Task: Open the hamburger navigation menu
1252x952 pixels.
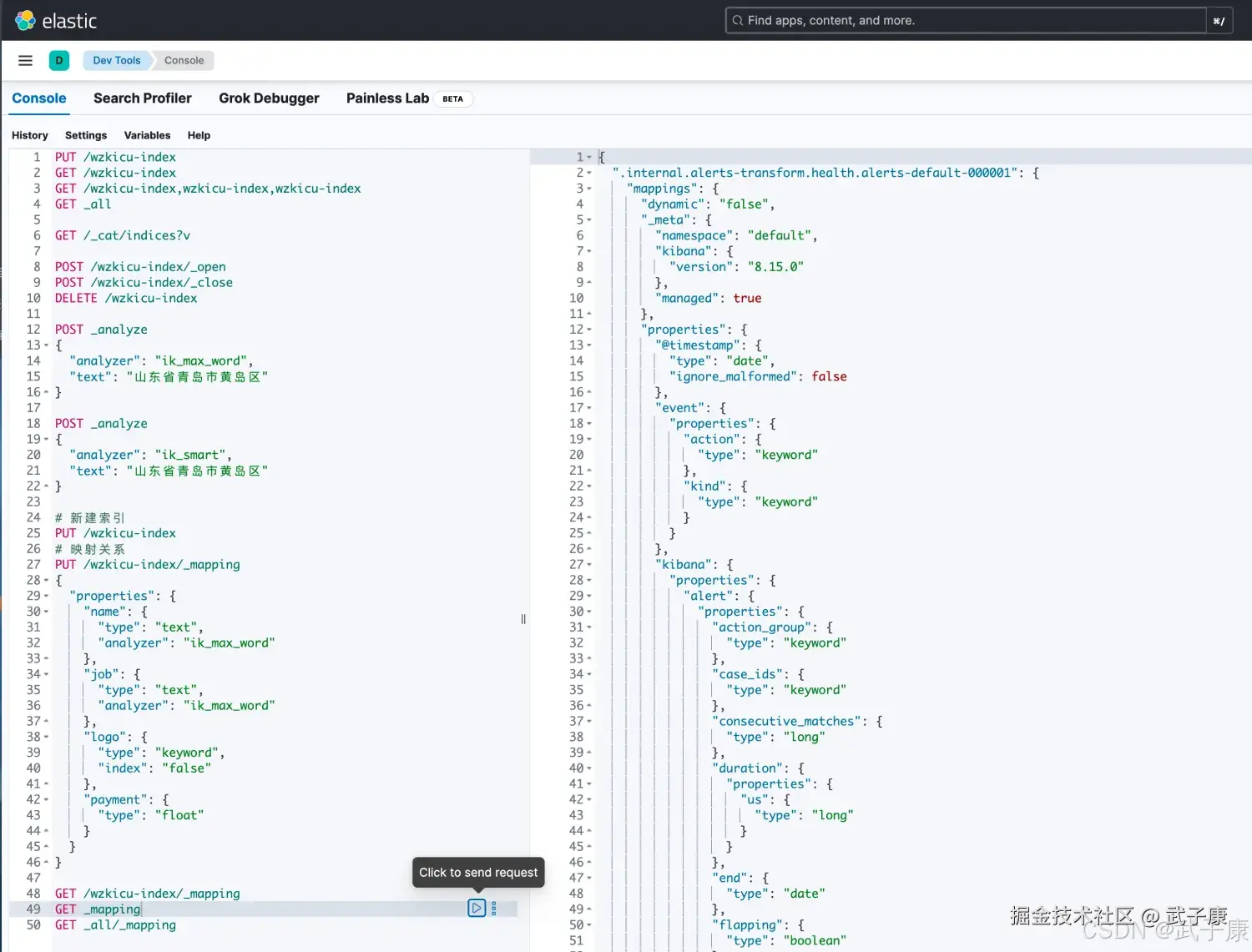Action: coord(25,60)
